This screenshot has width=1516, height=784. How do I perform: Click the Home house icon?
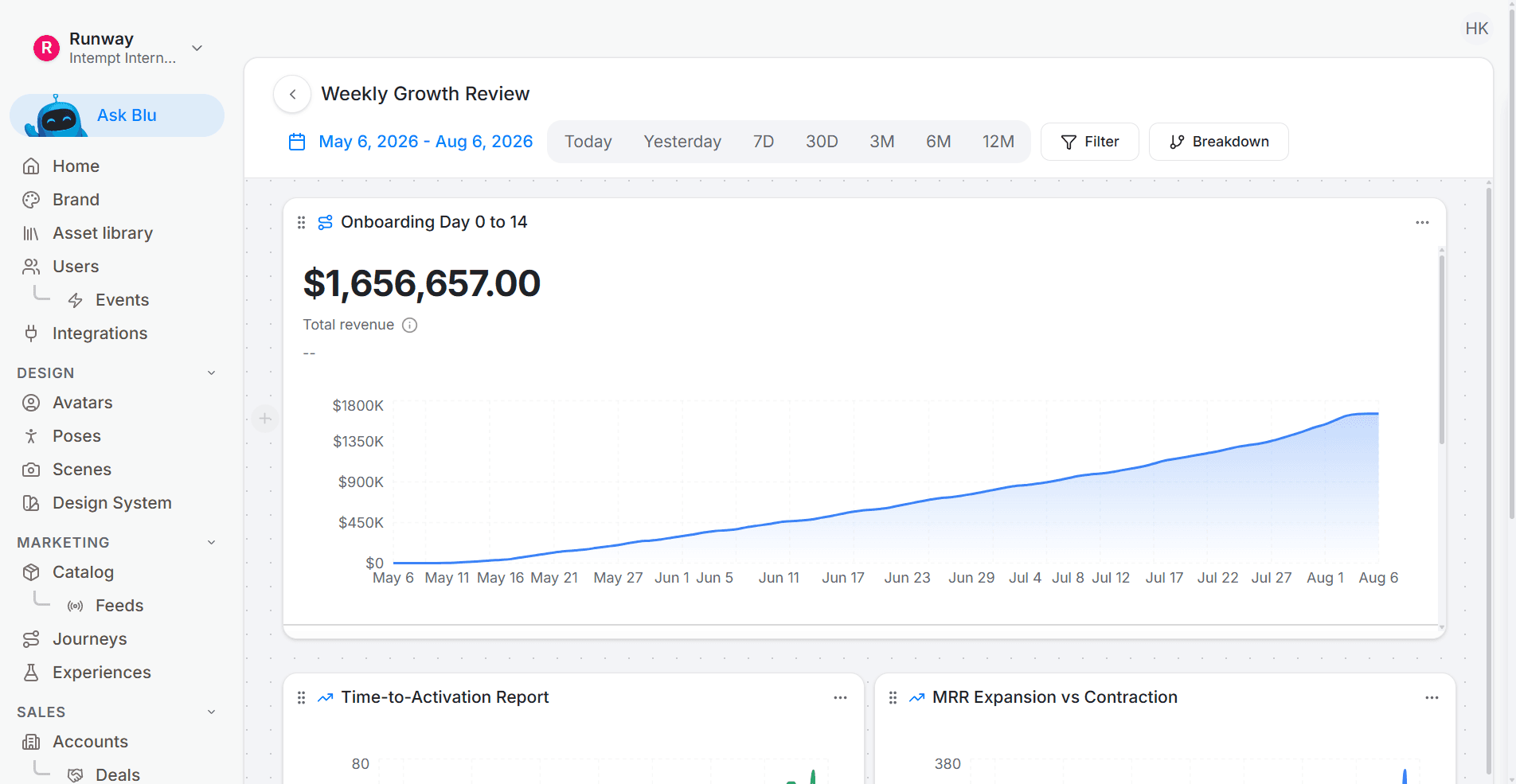coord(31,166)
